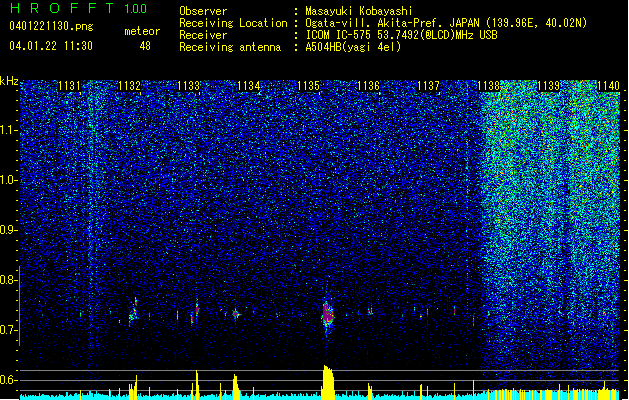Click the 'meteor' label above the count
The width and height of the screenshot is (629, 400).
click(x=142, y=31)
